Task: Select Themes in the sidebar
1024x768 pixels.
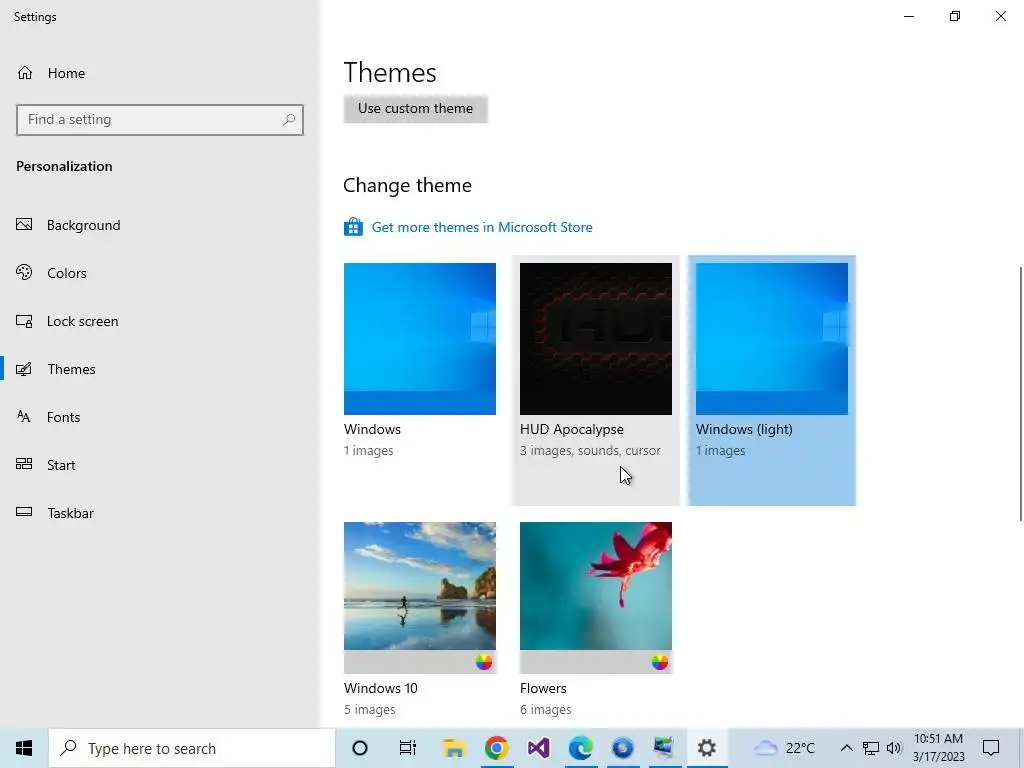Action: pyautogui.click(x=160, y=369)
